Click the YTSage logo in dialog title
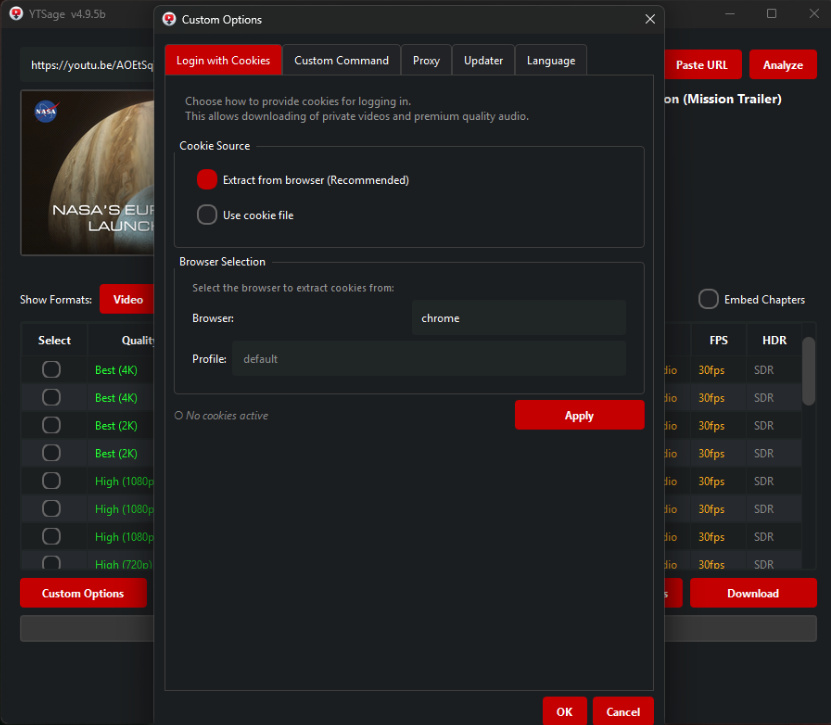This screenshot has height=725, width=831. pyautogui.click(x=169, y=19)
